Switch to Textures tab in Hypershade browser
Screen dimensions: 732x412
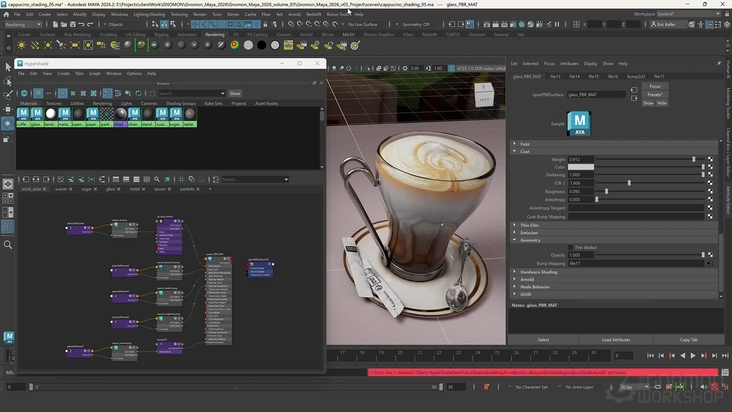point(54,103)
